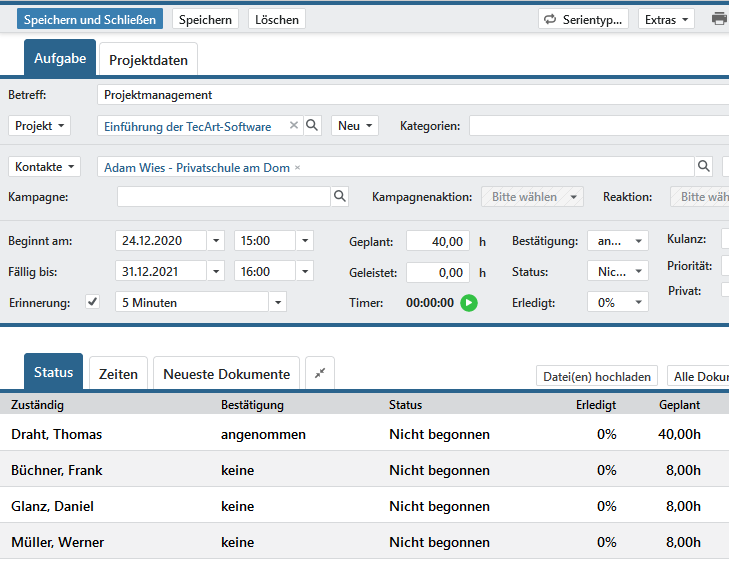Screen dimensions: 729x568
Task: Select the Büchner, Frank row
Action: 364,470
